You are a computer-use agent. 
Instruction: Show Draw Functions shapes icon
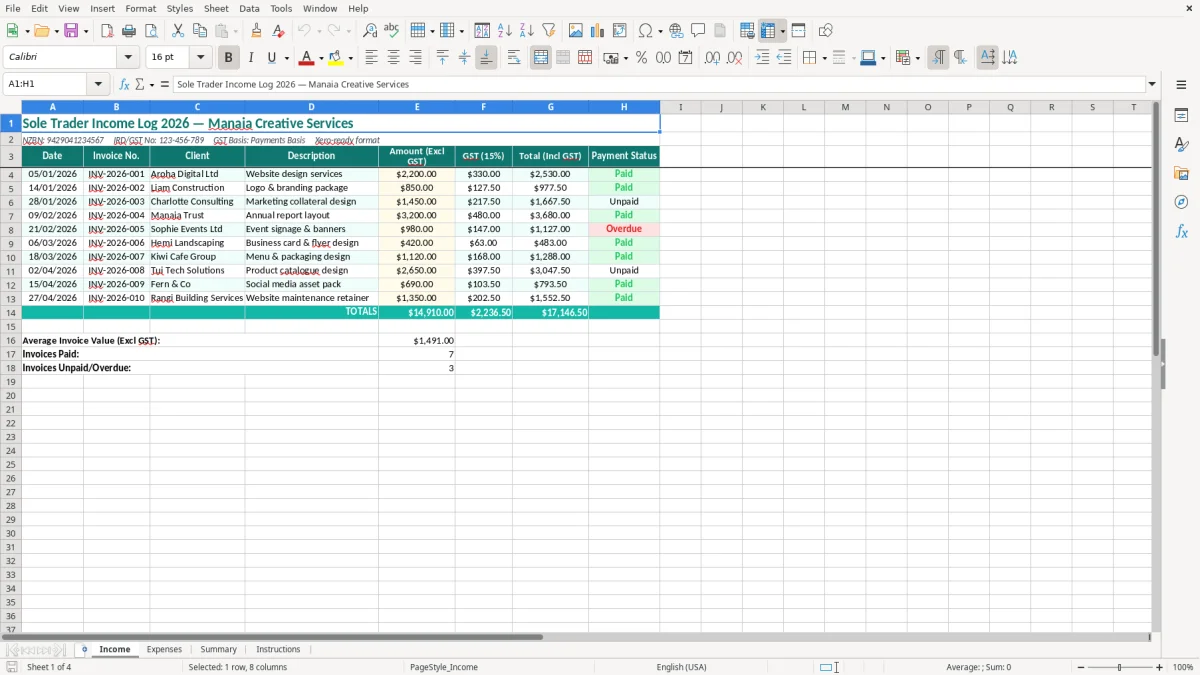pos(825,31)
